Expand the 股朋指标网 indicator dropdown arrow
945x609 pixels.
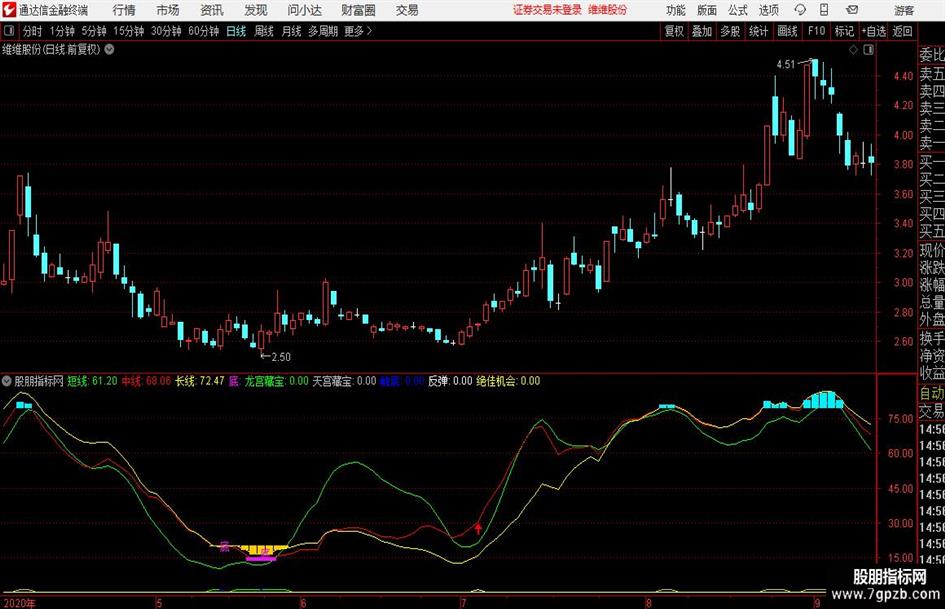click(7, 381)
